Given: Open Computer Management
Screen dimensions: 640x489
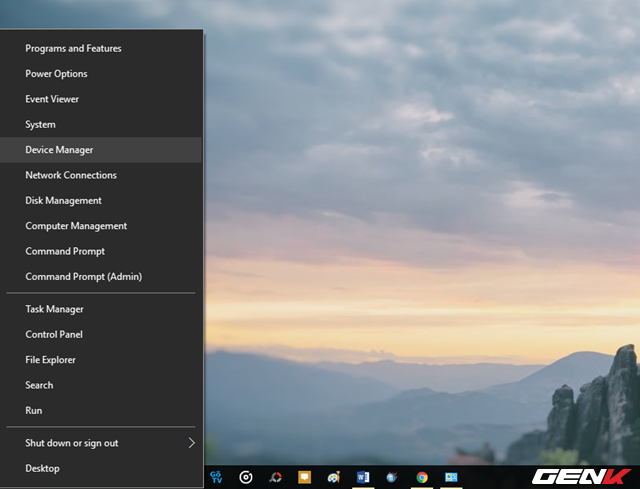Looking at the screenshot, I should 101,226.
